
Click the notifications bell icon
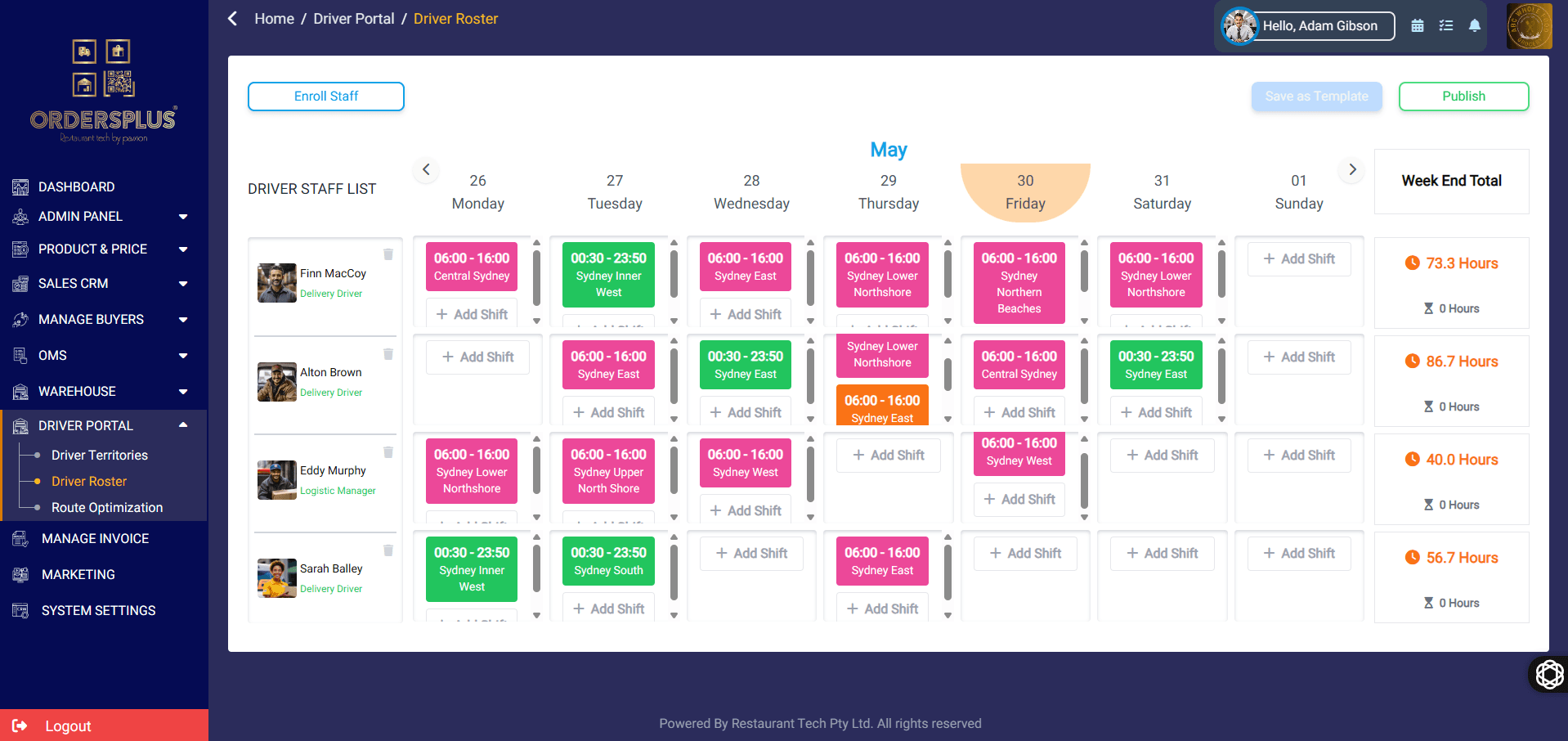click(1475, 25)
